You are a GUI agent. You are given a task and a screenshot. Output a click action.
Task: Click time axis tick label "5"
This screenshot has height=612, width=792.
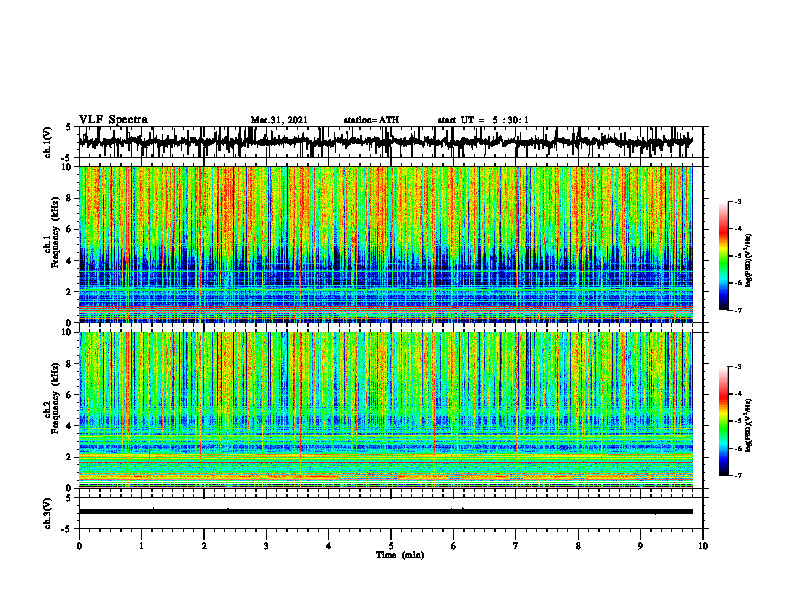391,546
